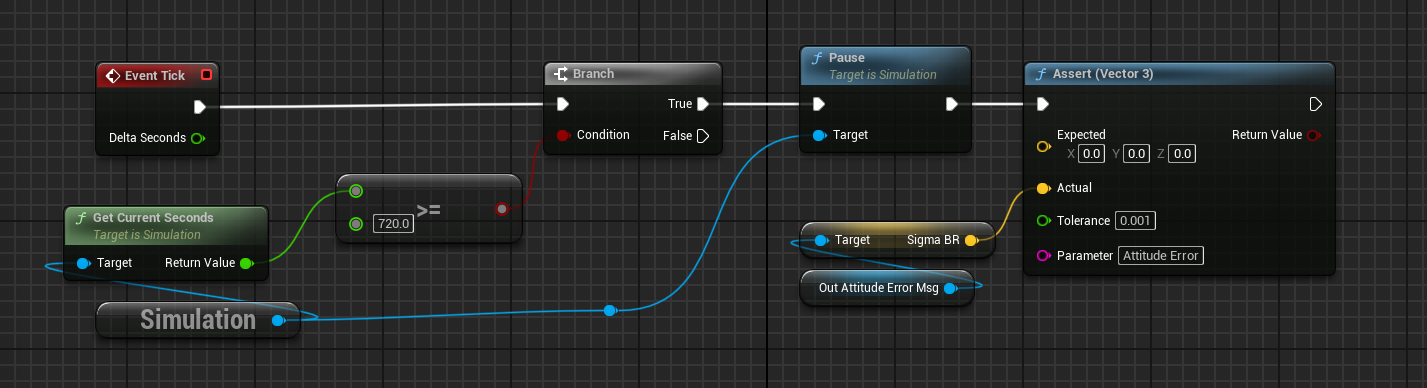The height and width of the screenshot is (388, 1427).
Task: Click Get Current Seconds Return Value pin
Action: point(246,264)
